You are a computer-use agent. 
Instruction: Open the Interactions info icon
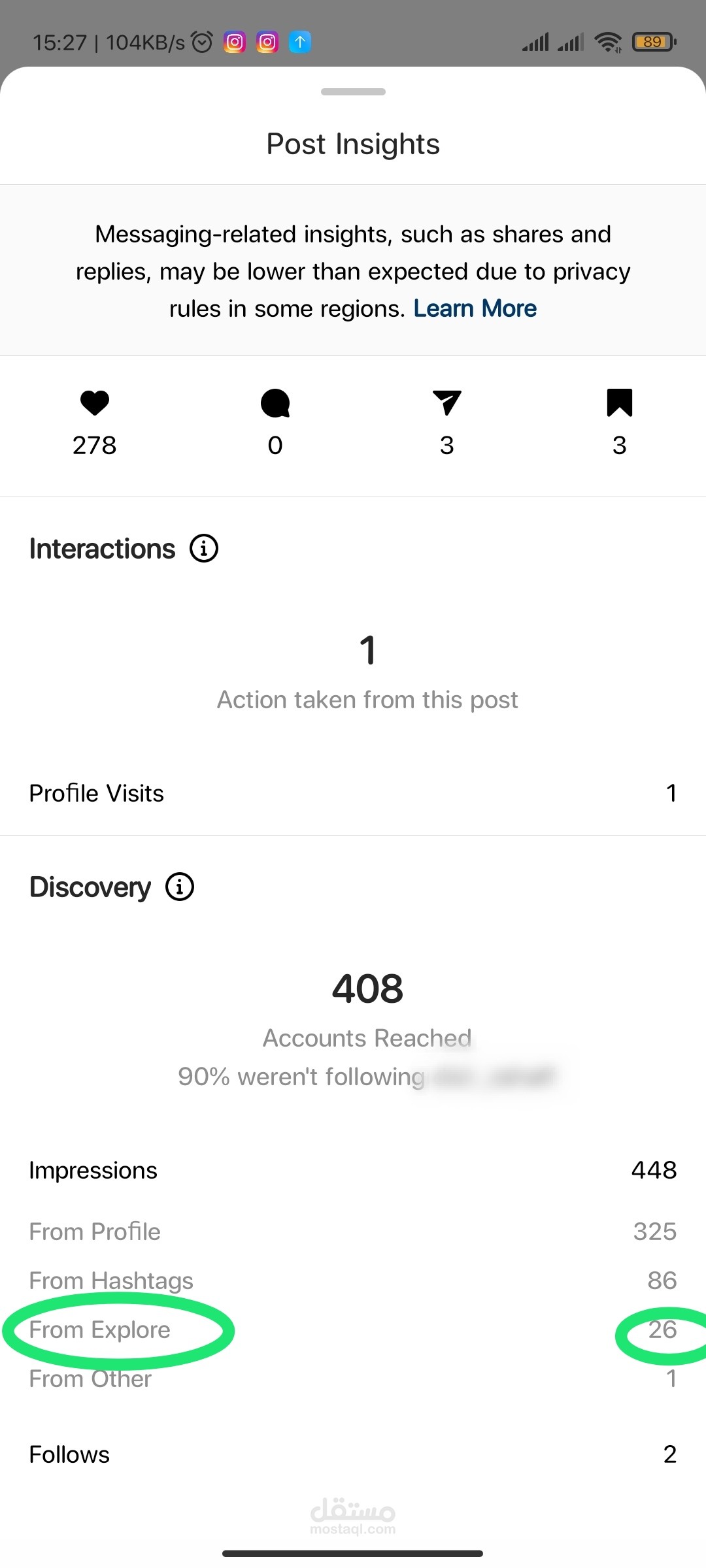point(204,548)
